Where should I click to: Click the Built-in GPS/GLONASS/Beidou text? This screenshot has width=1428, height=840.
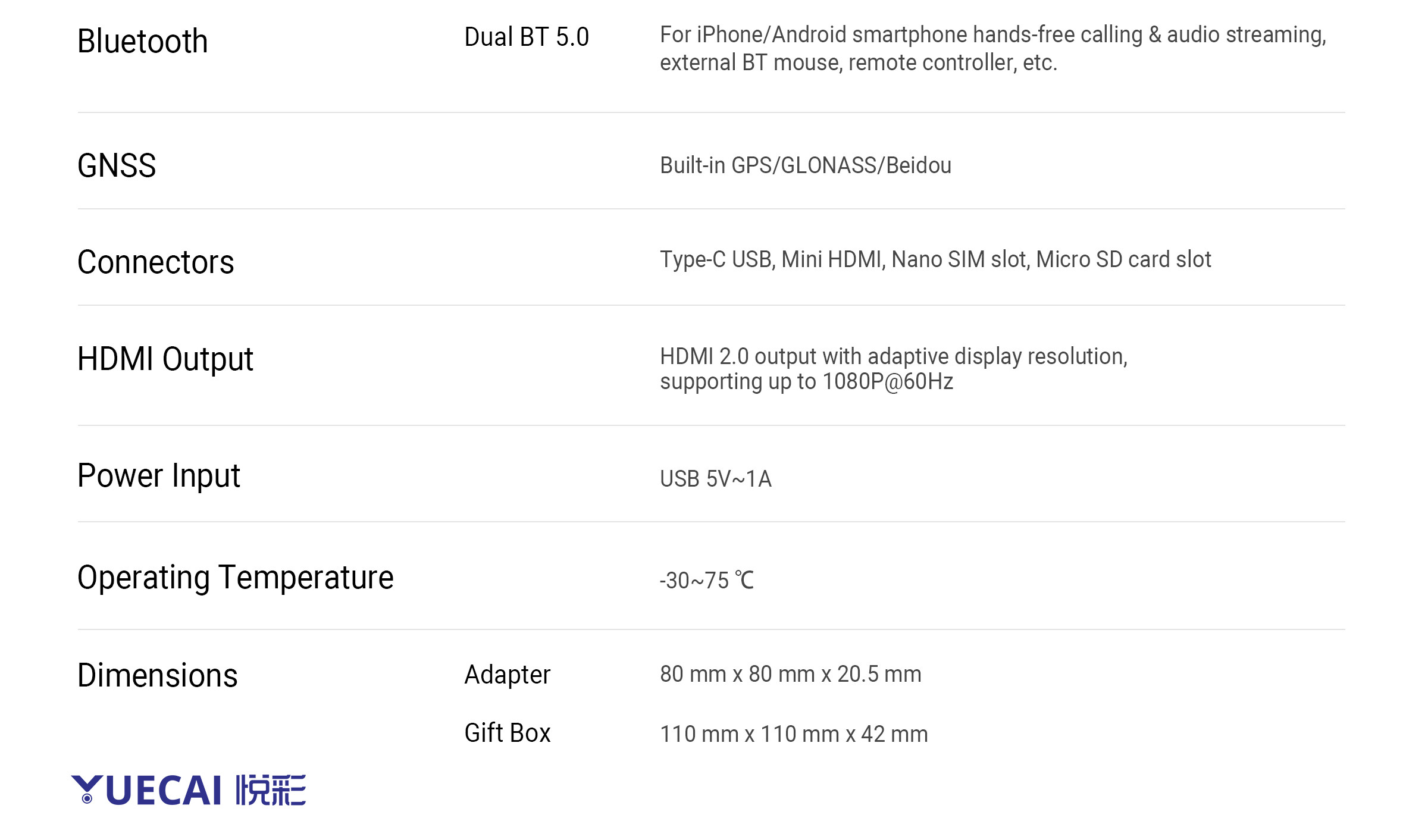806,165
